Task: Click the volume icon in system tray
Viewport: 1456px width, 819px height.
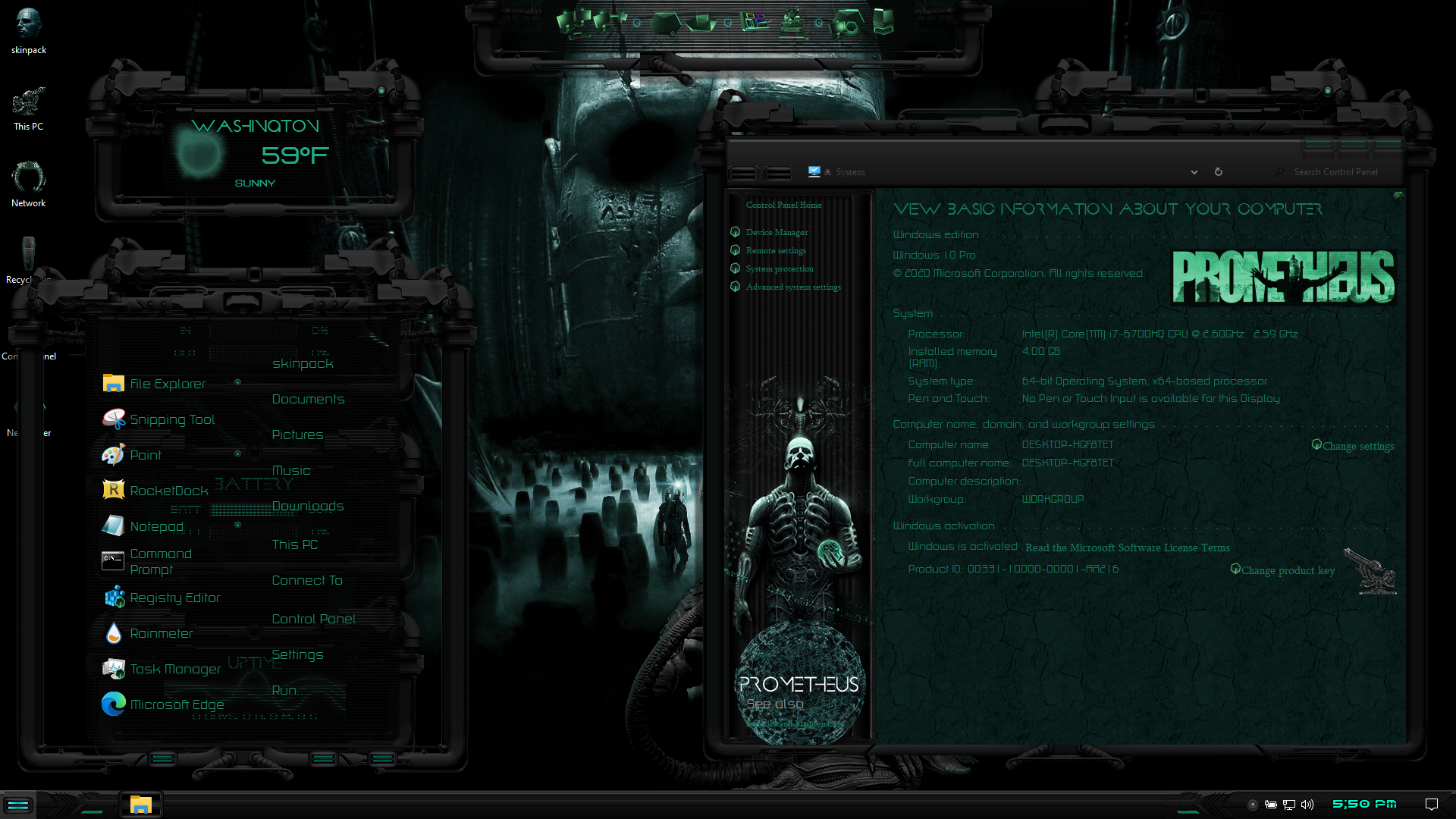Action: (1307, 805)
